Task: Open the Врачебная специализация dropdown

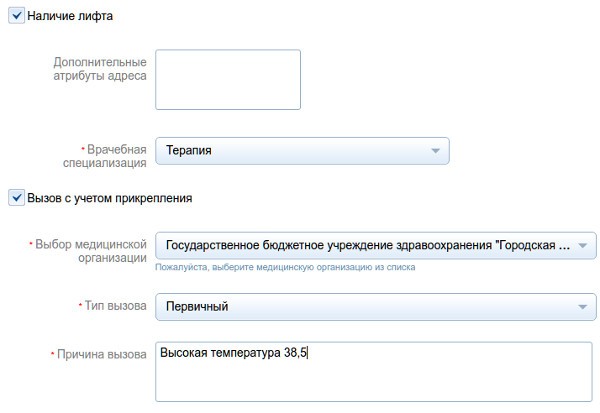Action: pos(302,151)
